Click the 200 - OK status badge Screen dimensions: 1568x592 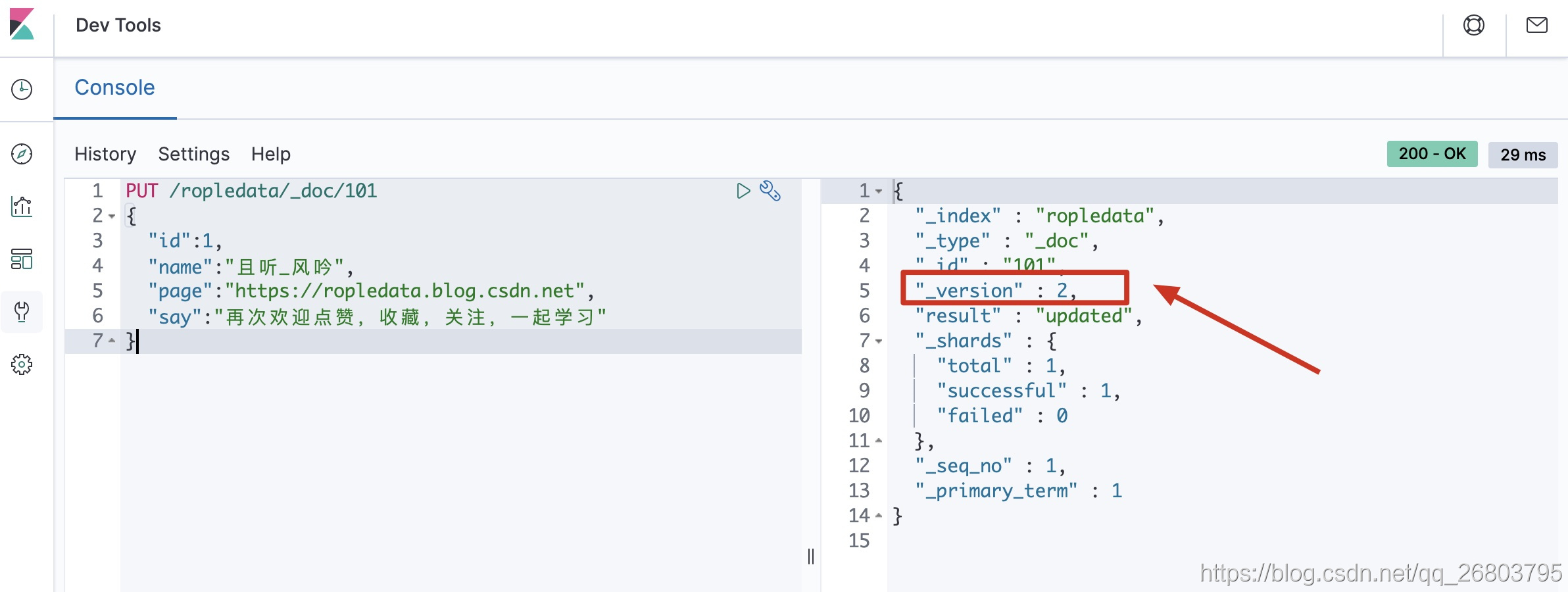[1432, 154]
